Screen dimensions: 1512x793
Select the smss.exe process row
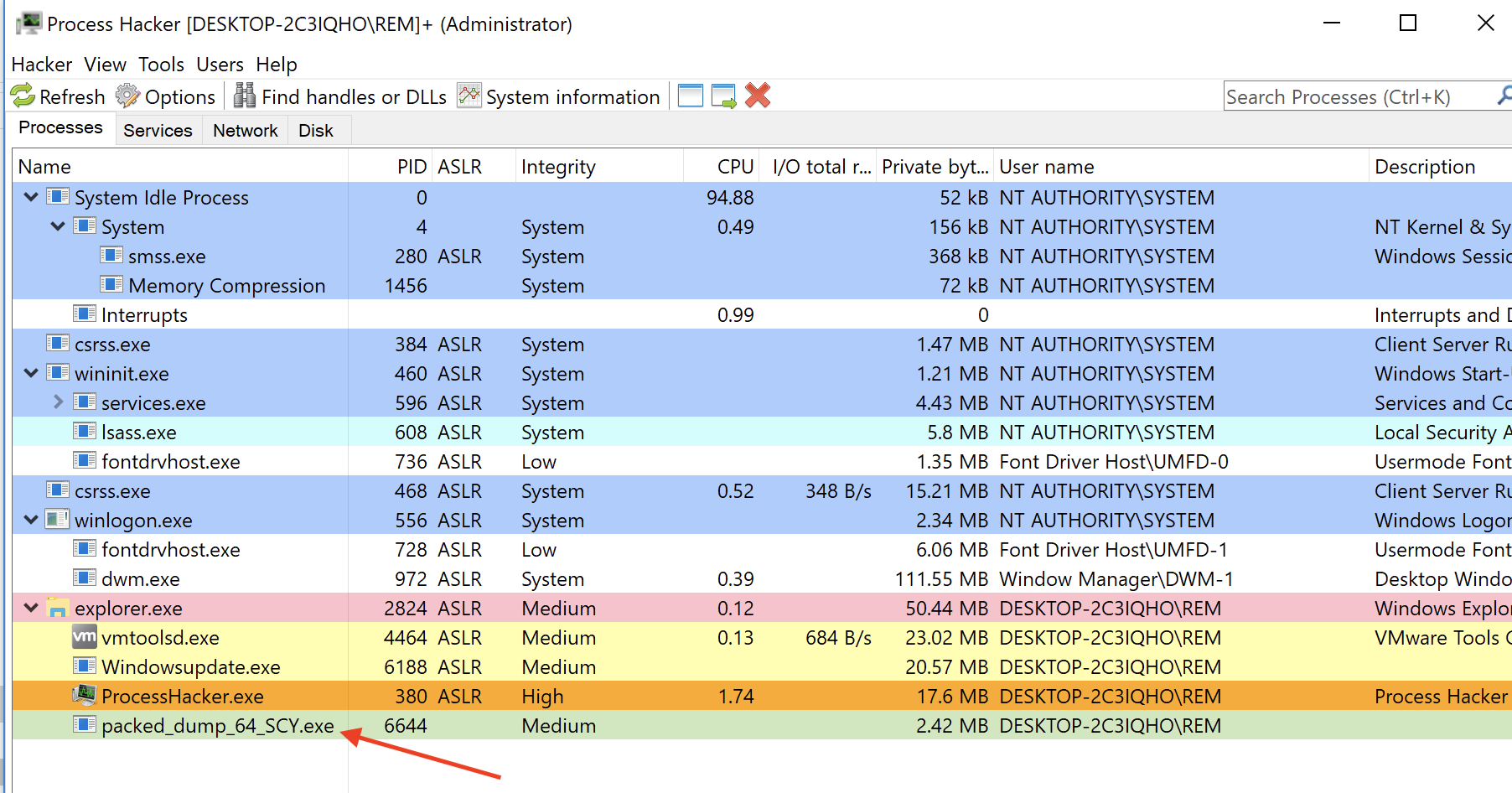point(762,256)
